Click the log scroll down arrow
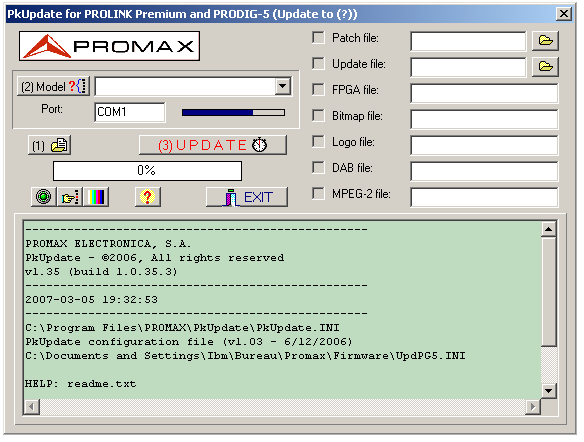The width and height of the screenshot is (584, 442). [548, 391]
